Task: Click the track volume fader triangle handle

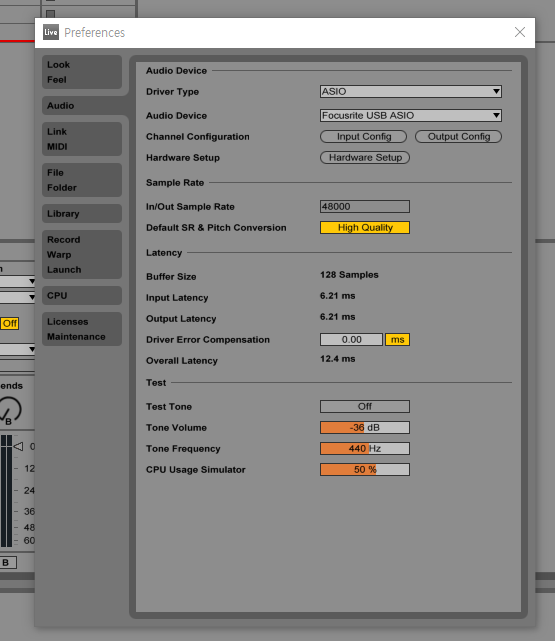Action: click(x=18, y=446)
